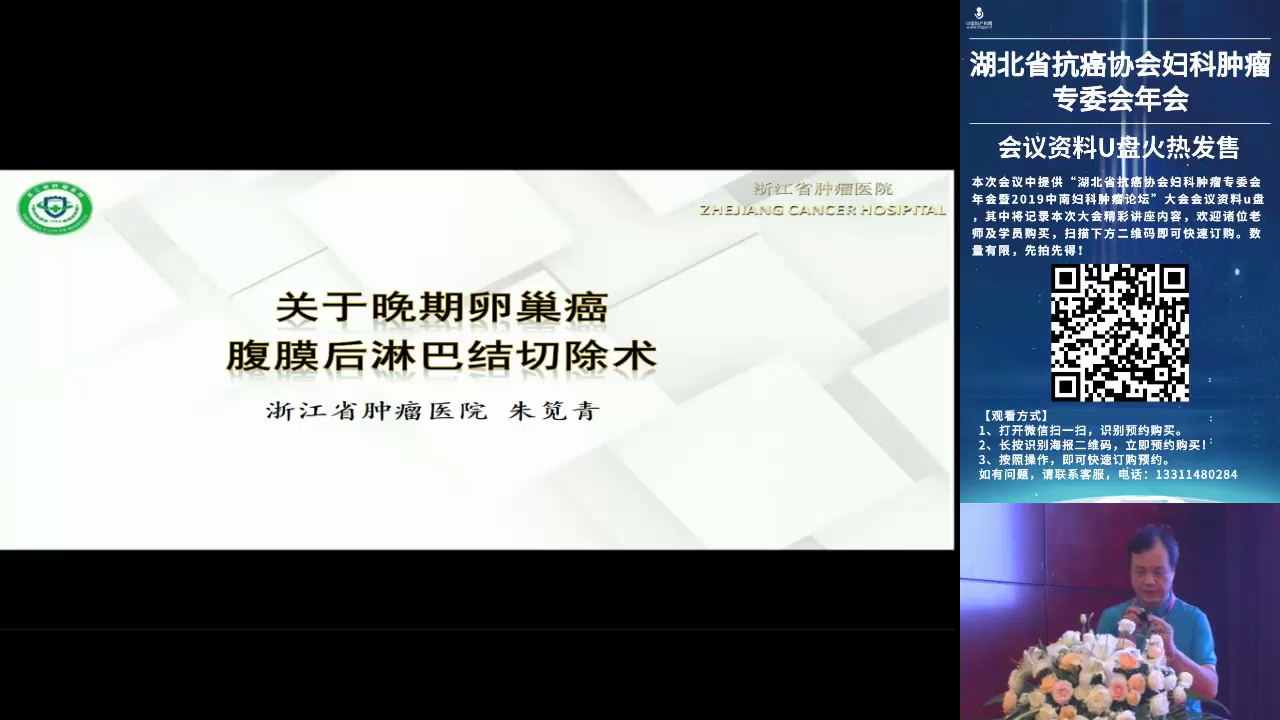Click step 2 长按识别海报二维码 instruction
This screenshot has height=720, width=1280.
pyautogui.click(x=1094, y=445)
